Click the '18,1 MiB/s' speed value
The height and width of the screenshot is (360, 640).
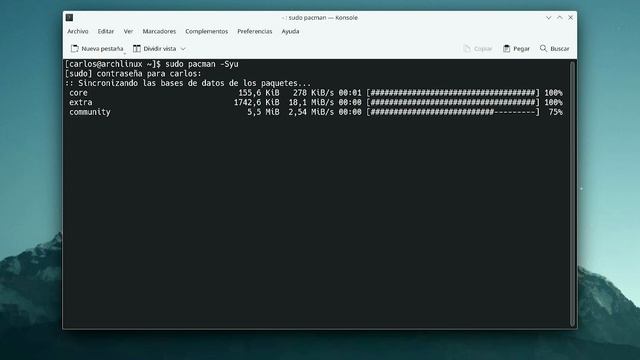click(x=311, y=102)
